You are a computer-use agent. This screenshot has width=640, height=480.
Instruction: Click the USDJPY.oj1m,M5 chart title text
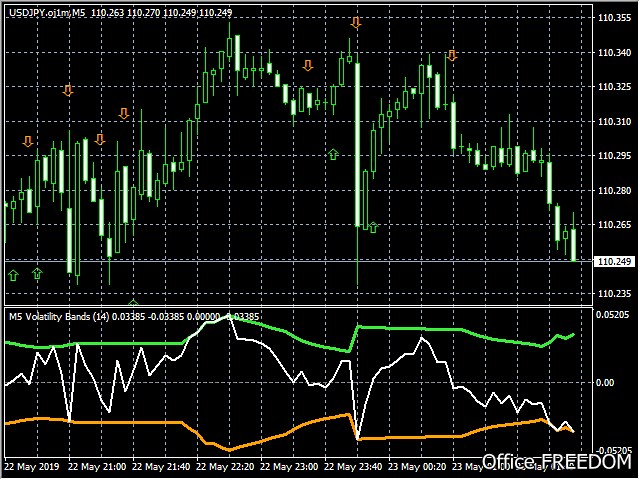pyautogui.click(x=47, y=13)
